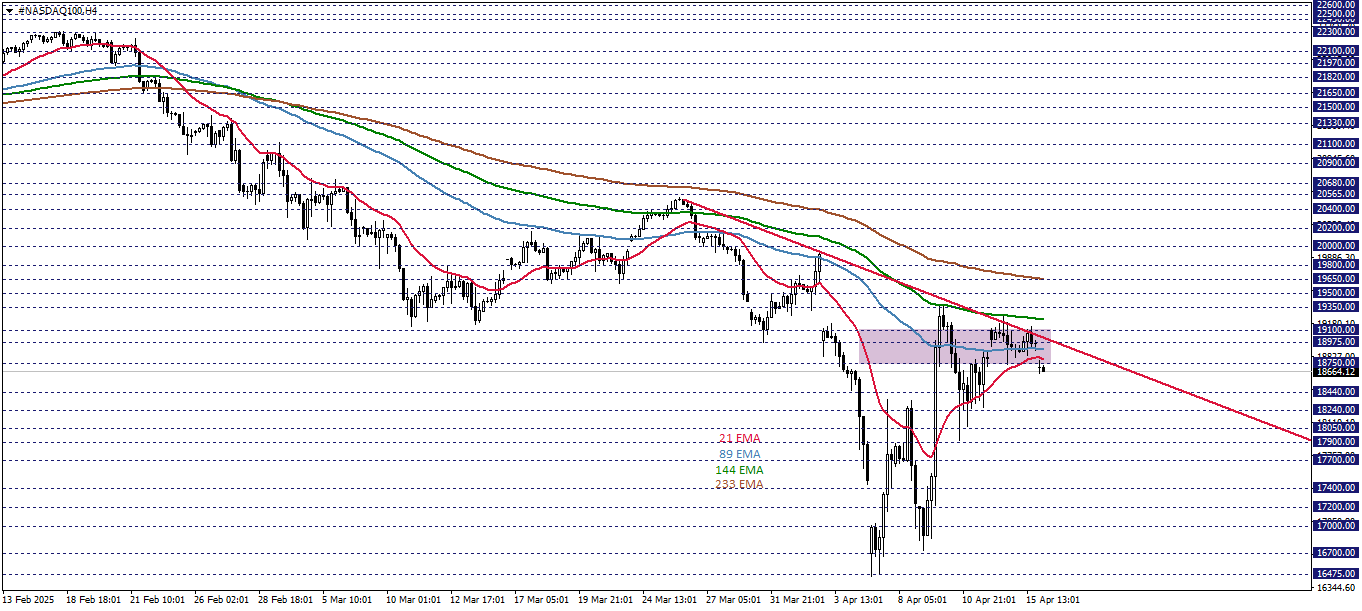Click the 17200.00 price level label
Viewport: 1362px width, 611px height.
(x=1336, y=507)
